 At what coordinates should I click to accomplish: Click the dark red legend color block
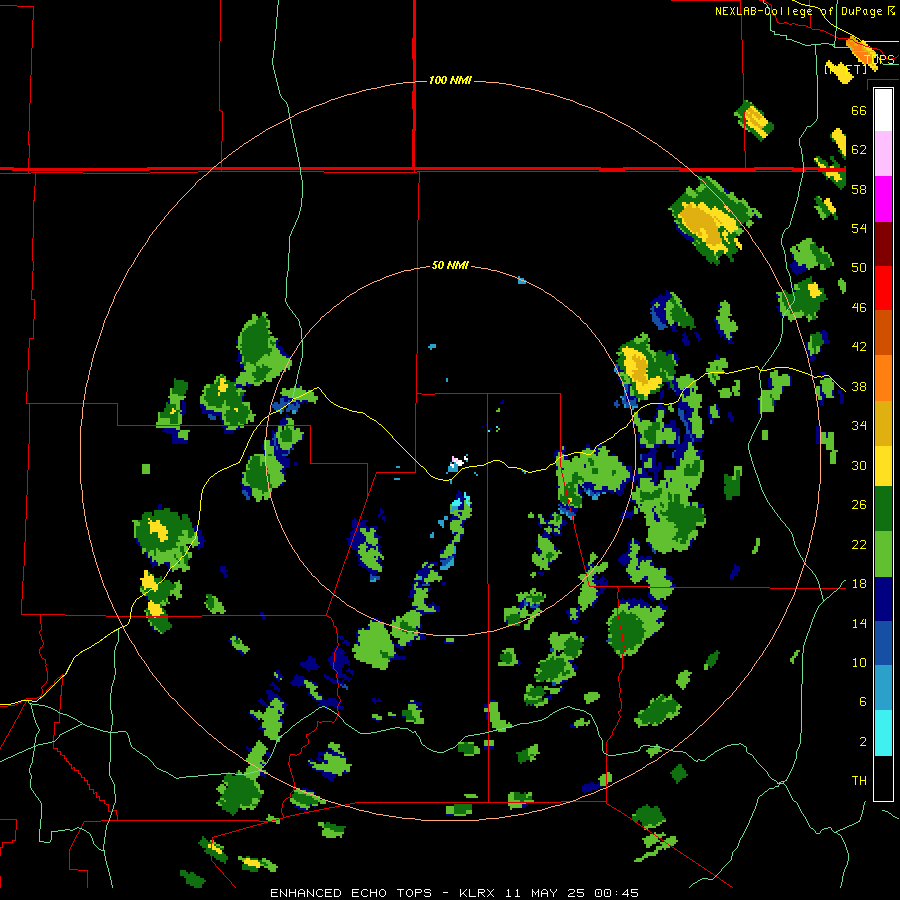click(x=883, y=244)
